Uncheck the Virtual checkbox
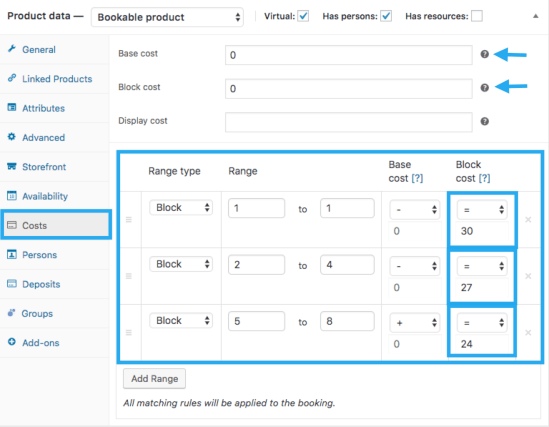The height and width of the screenshot is (427, 549). point(303,16)
